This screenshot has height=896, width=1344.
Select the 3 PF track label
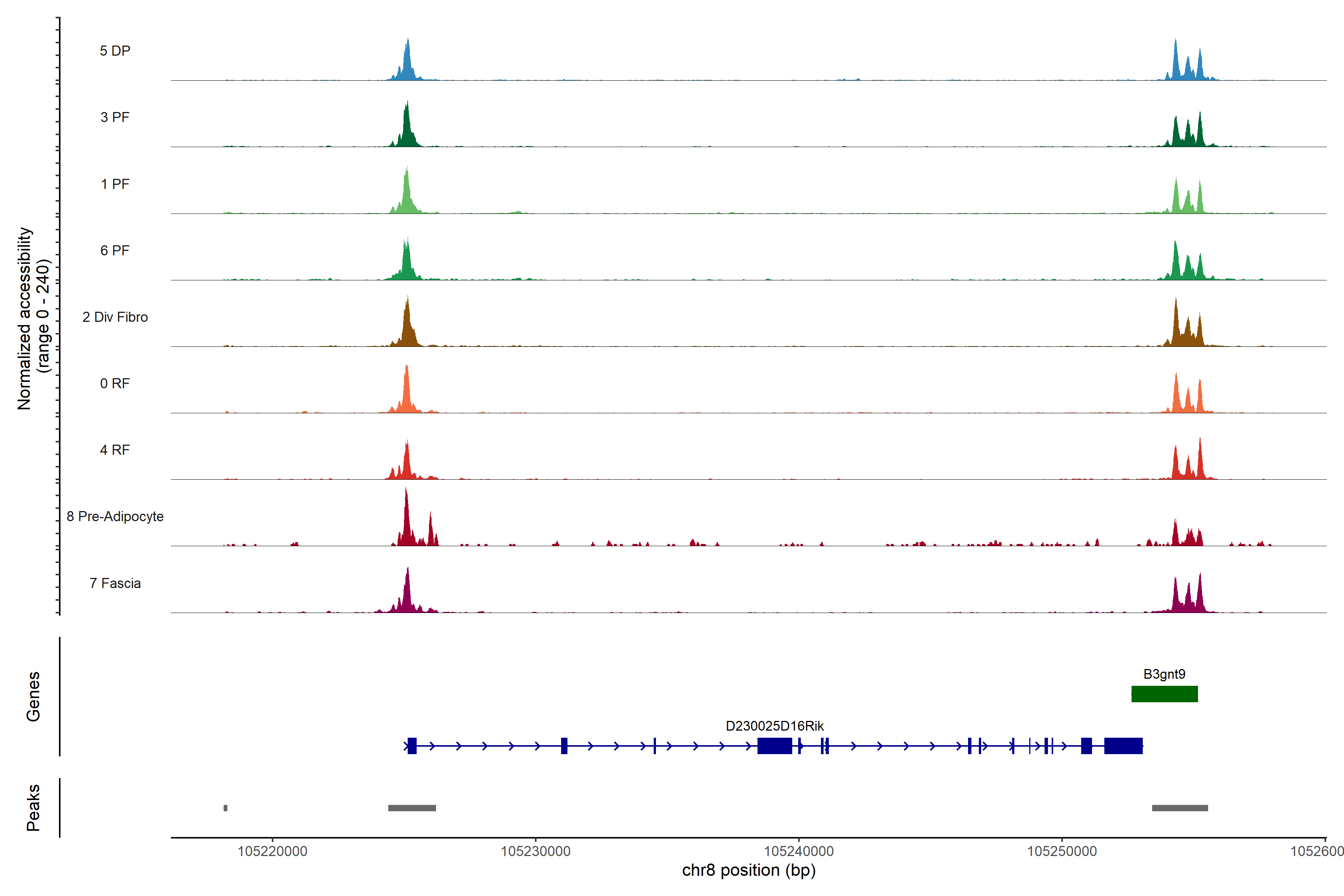tap(115, 117)
